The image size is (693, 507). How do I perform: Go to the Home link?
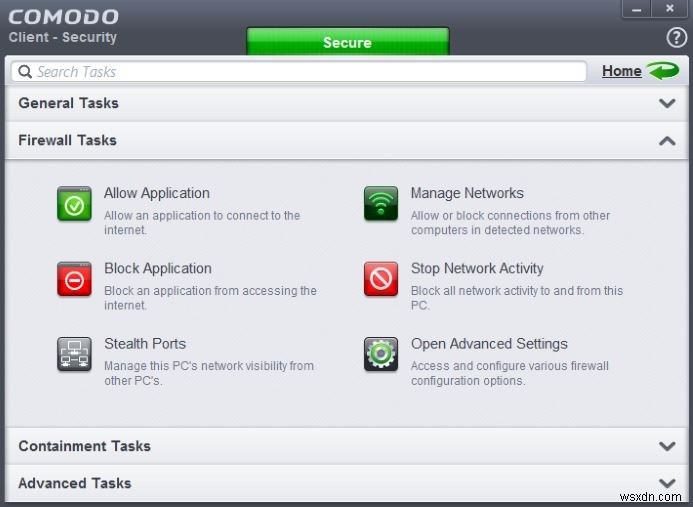point(621,71)
